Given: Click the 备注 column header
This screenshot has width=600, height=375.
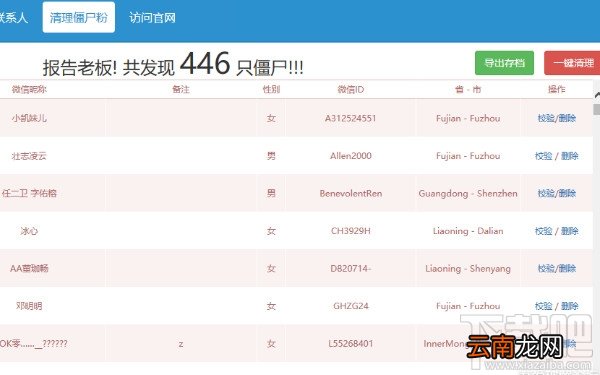Looking at the screenshot, I should (181, 90).
